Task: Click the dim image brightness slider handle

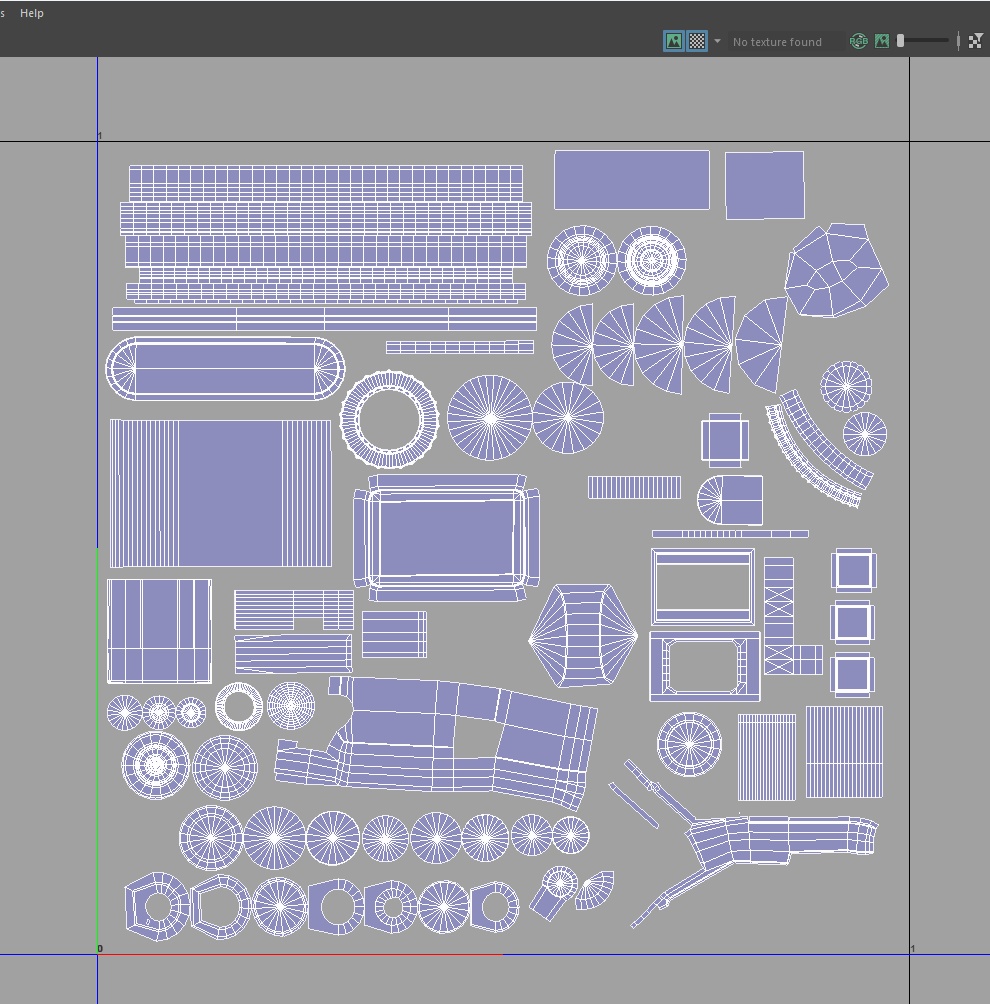Action: tap(901, 41)
